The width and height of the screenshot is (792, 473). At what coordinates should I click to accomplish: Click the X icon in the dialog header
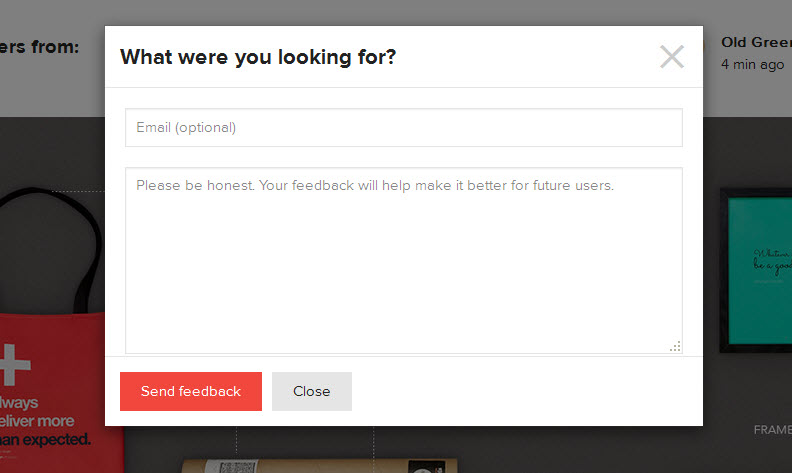click(x=672, y=57)
